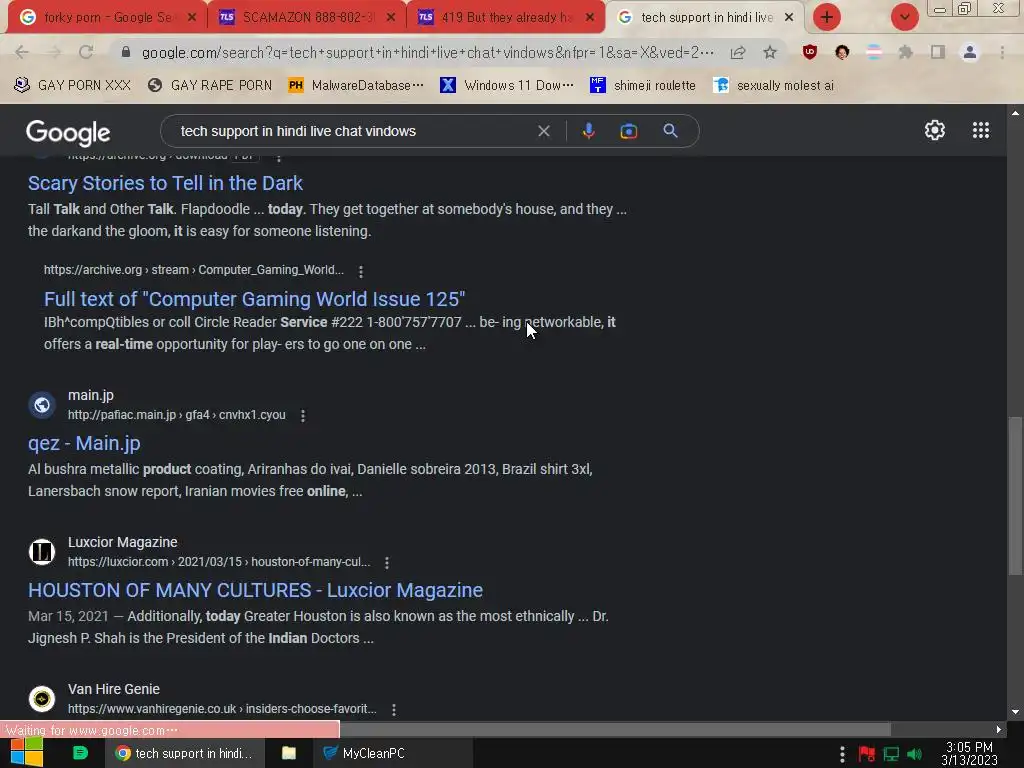Open a new tab with the plus button
The width and height of the screenshot is (1024, 768).
coord(827,17)
